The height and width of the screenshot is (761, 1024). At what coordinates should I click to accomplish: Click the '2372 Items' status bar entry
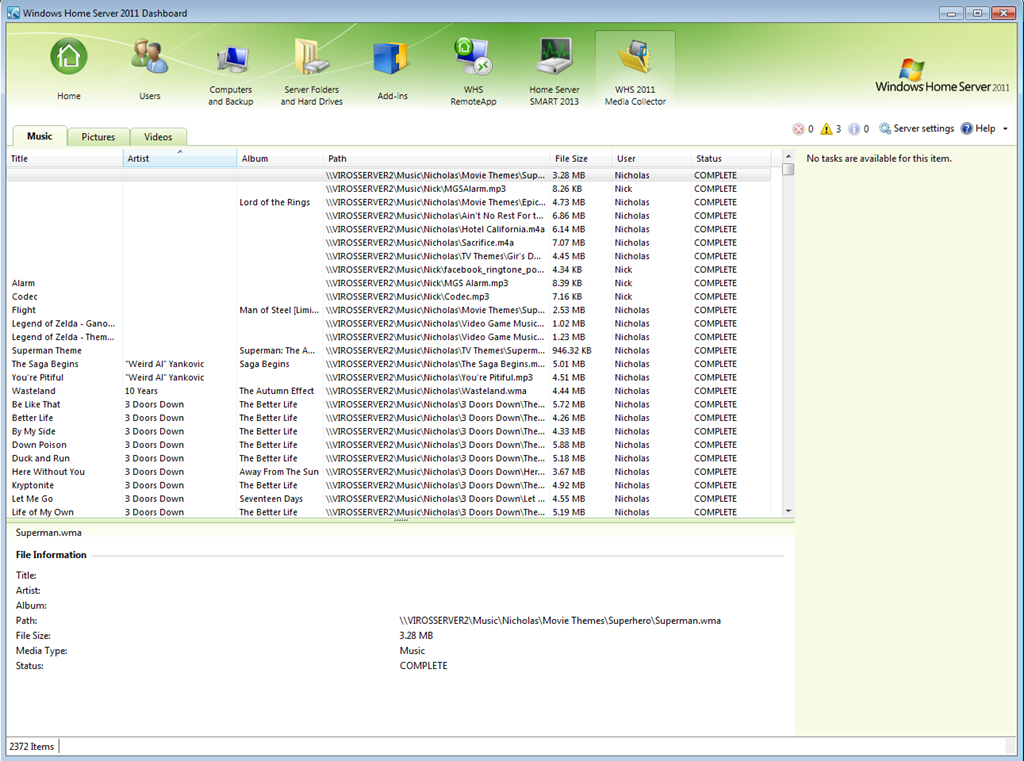coord(31,747)
